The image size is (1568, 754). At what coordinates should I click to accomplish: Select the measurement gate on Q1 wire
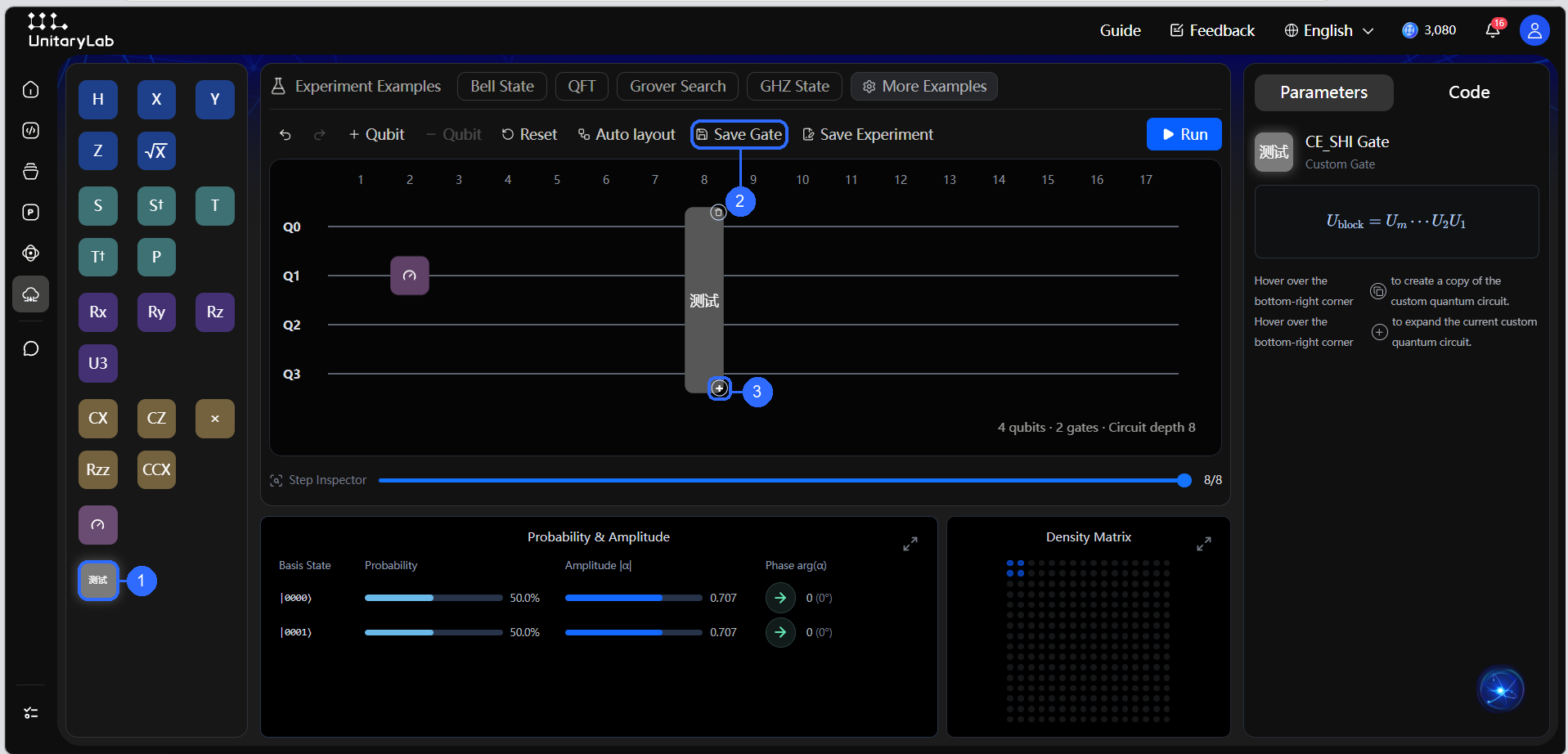click(410, 276)
